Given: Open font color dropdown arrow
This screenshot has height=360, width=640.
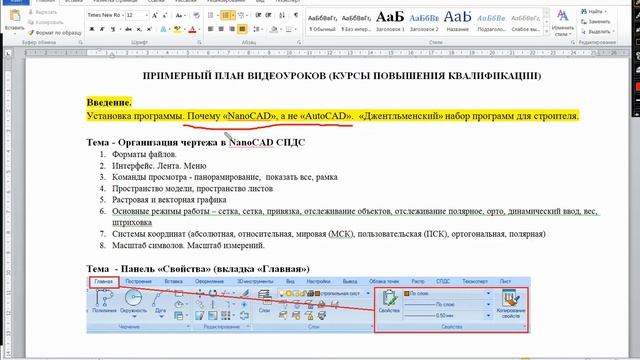Looking at the screenshot, I should [199, 29].
